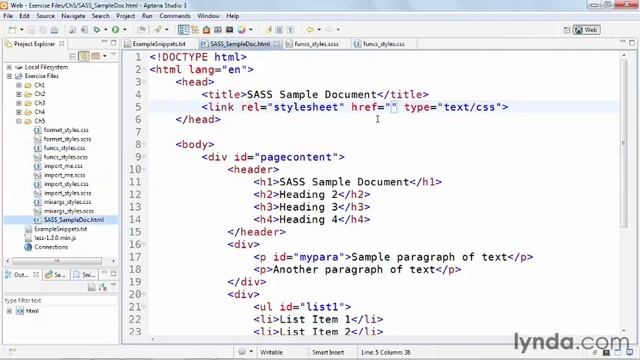Open the Run button dropdown arrow
The width and height of the screenshot is (640, 360).
tap(124, 30)
